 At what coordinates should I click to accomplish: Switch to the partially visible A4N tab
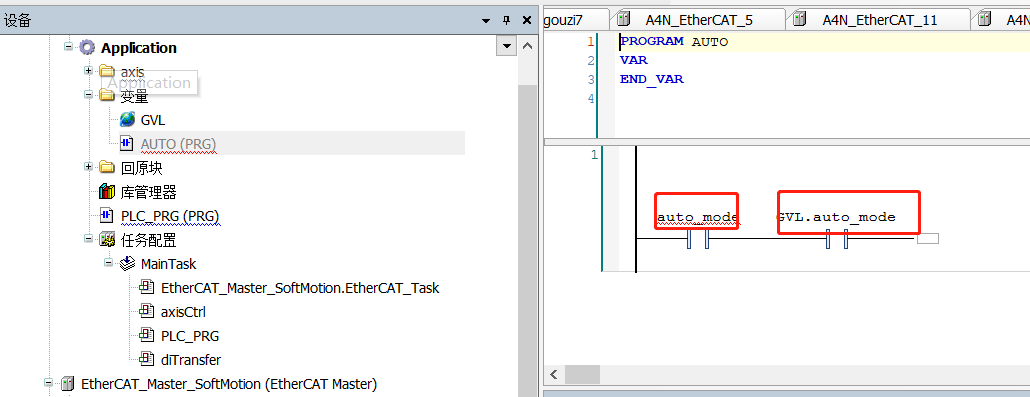coord(1002,20)
